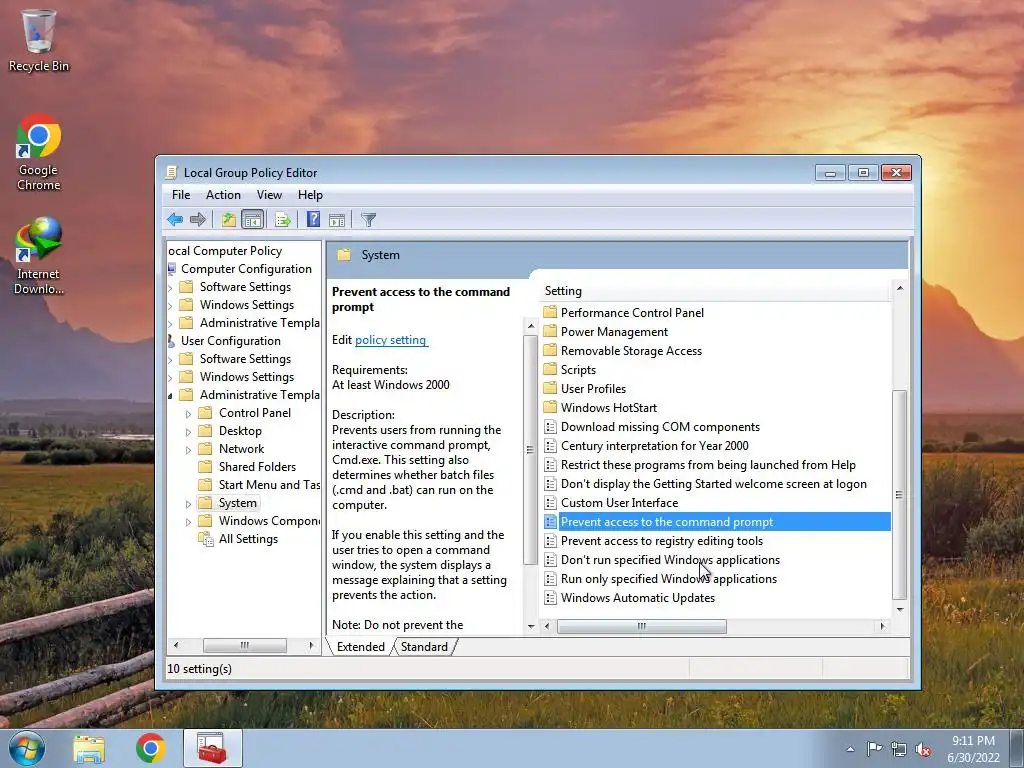Click the settings list vertical scrollbar thumb
The height and width of the screenshot is (768, 1024).
point(899,494)
